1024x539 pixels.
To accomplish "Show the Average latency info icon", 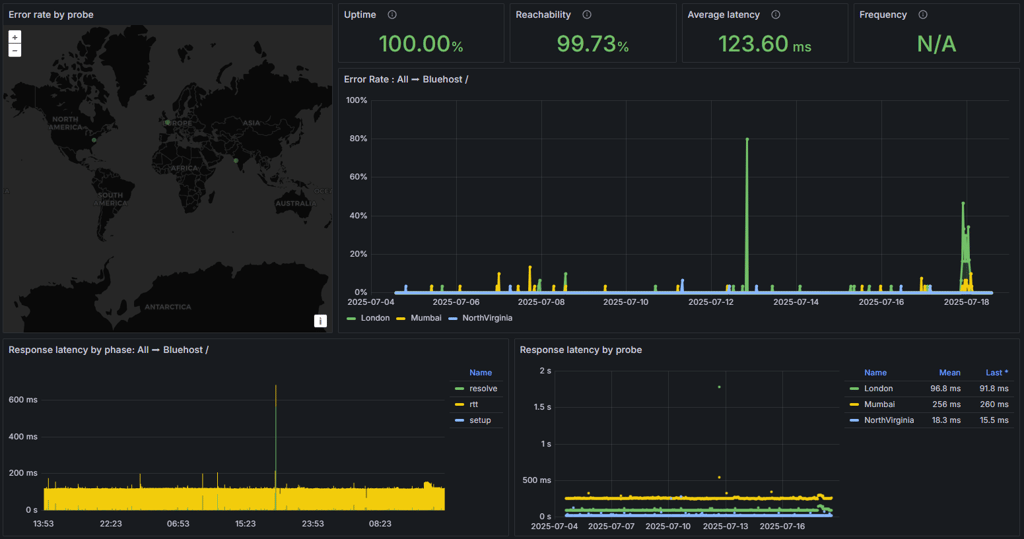I will (776, 14).
